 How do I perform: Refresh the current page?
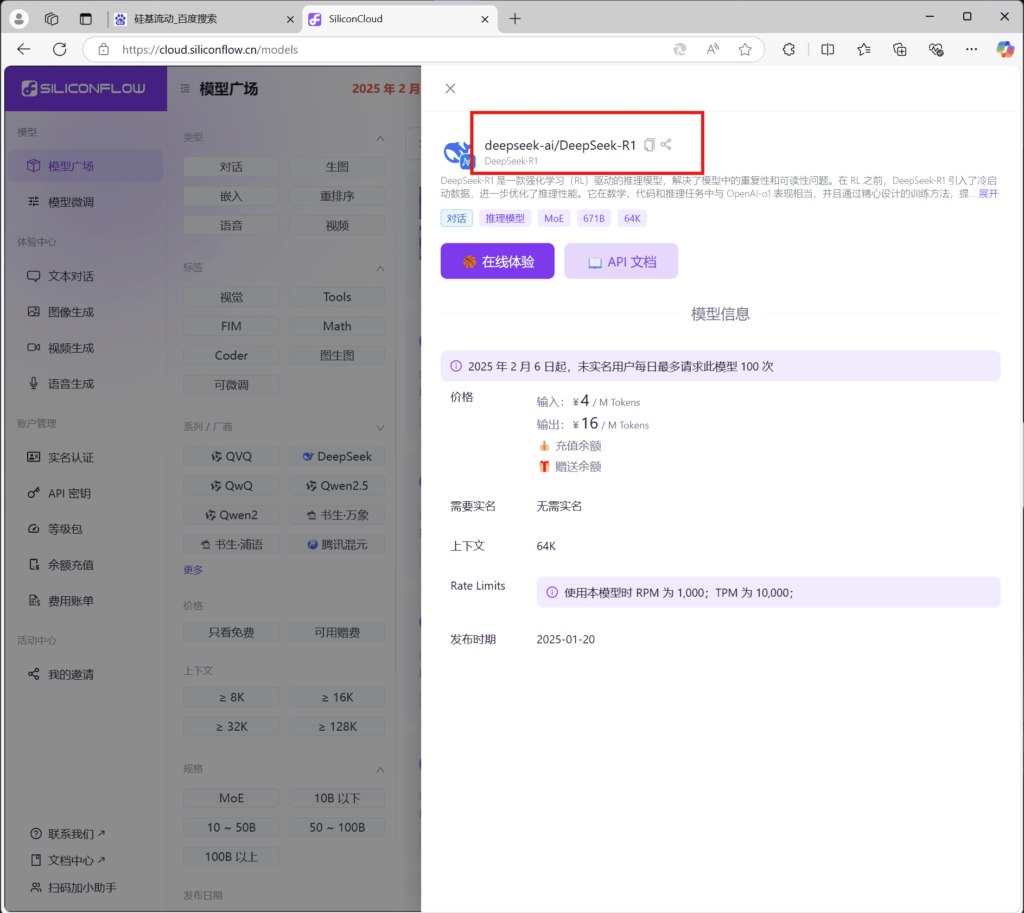[x=59, y=50]
